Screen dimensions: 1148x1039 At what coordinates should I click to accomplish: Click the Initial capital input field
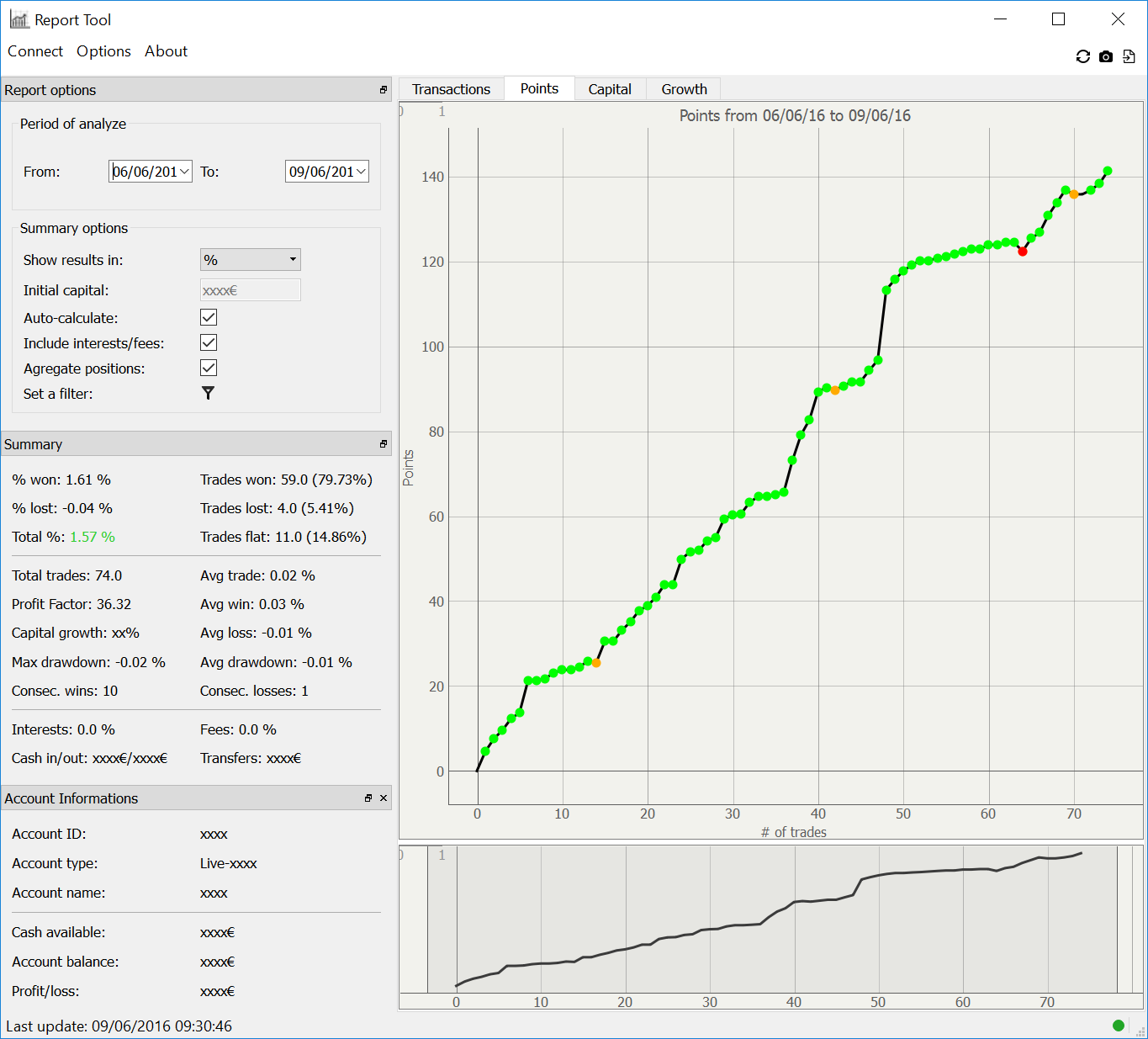coord(251,290)
